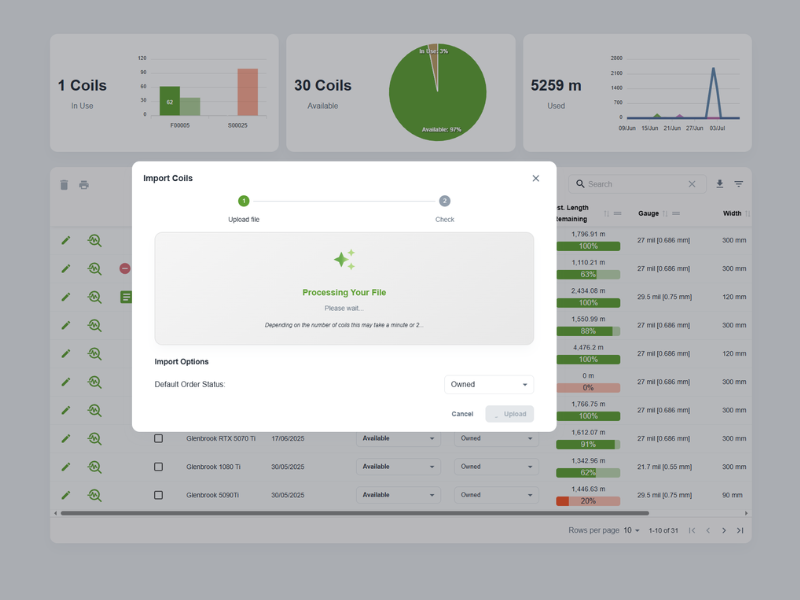
Task: Click the trash delete icon in the toolbar
Action: tap(64, 185)
